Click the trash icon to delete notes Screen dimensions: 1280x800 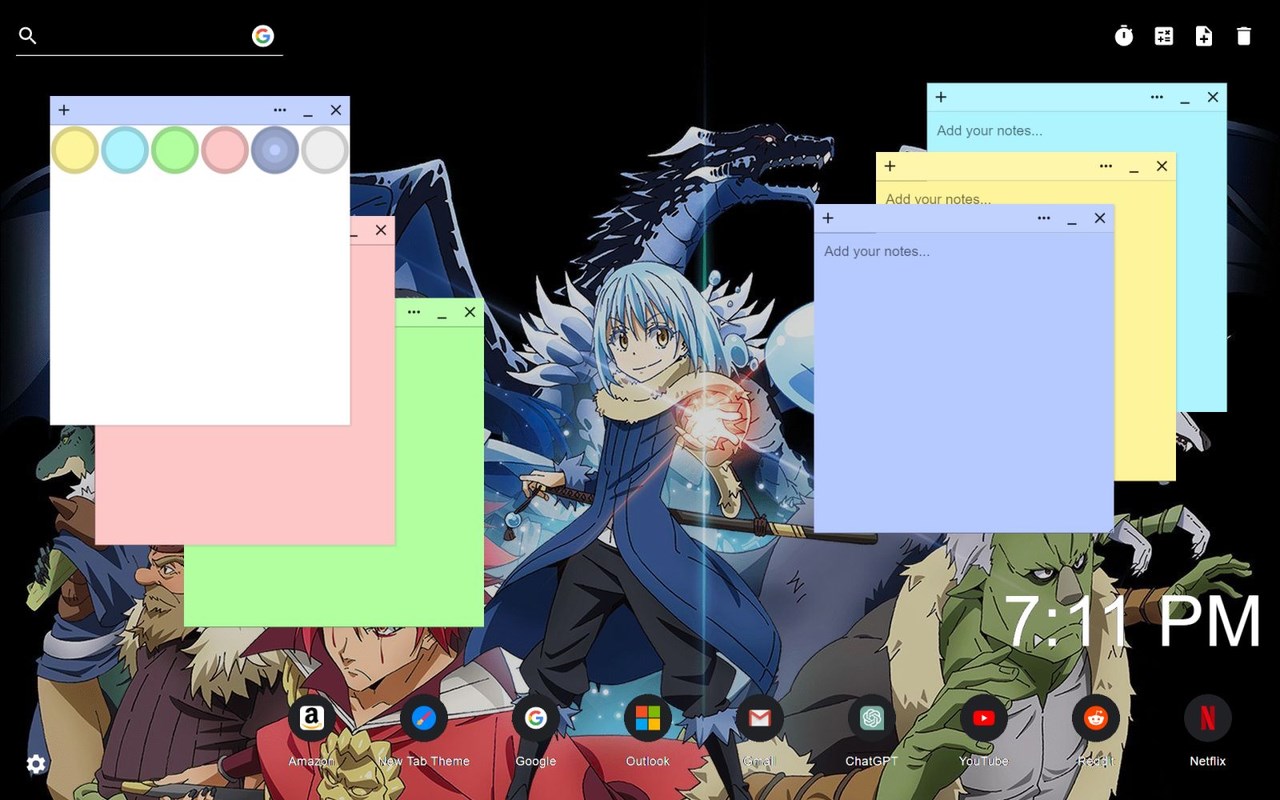pyautogui.click(x=1244, y=36)
